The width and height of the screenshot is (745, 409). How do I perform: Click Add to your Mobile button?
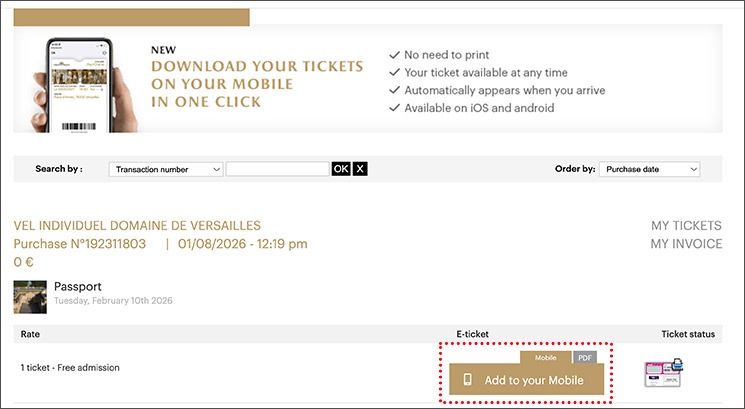click(527, 380)
